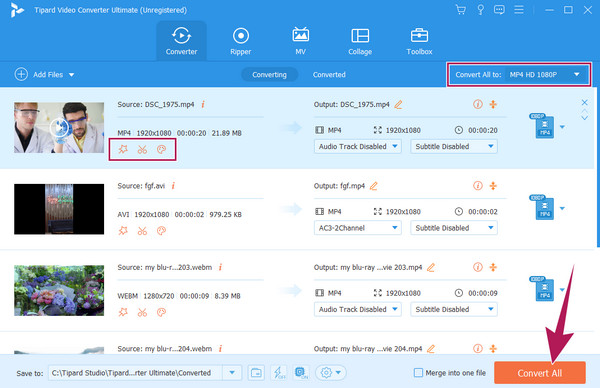Choose output format profile for 203.mp4
Viewport: 600px width, 388px height.
click(547, 289)
